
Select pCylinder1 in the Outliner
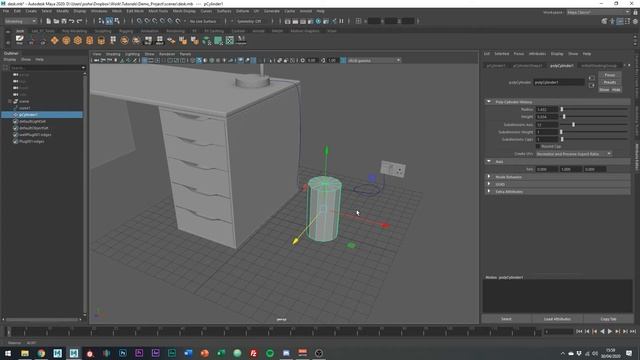(42, 115)
